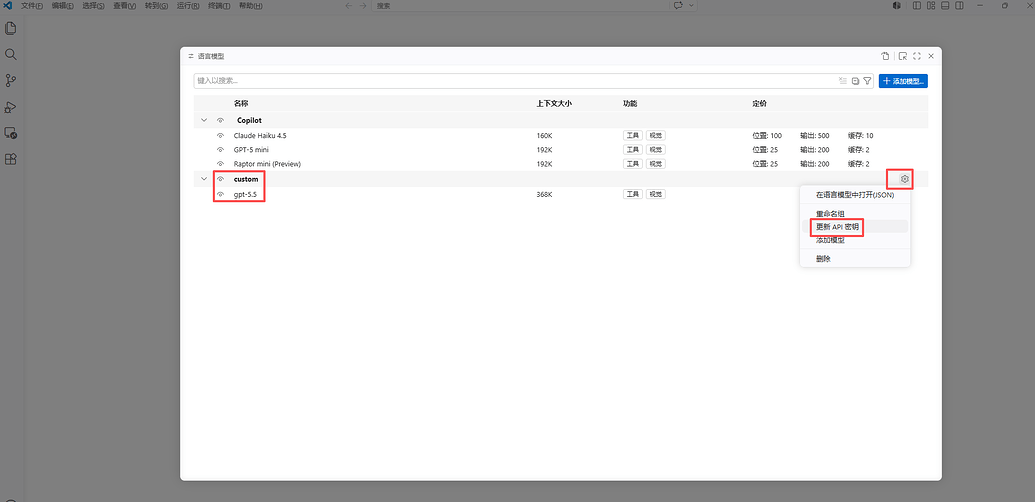This screenshot has width=1035, height=502.
Task: Open the Source Control view
Action: pos(11,80)
